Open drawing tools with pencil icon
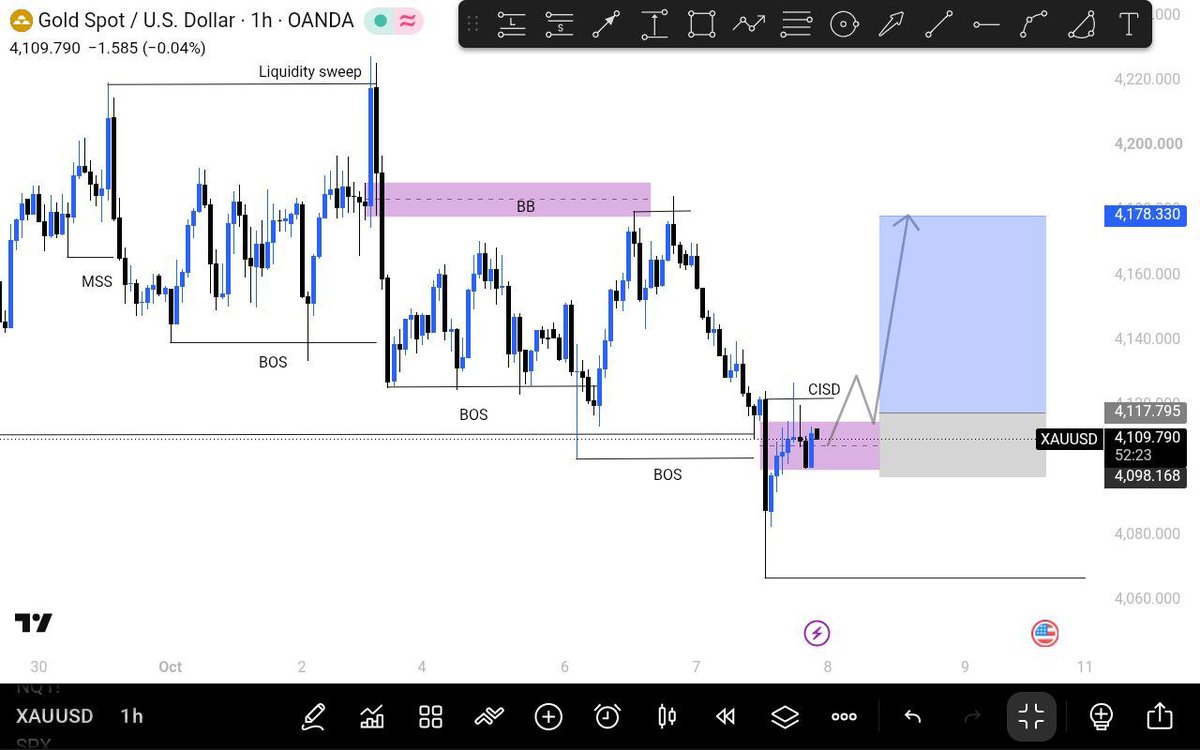The image size is (1200, 750). [313, 716]
